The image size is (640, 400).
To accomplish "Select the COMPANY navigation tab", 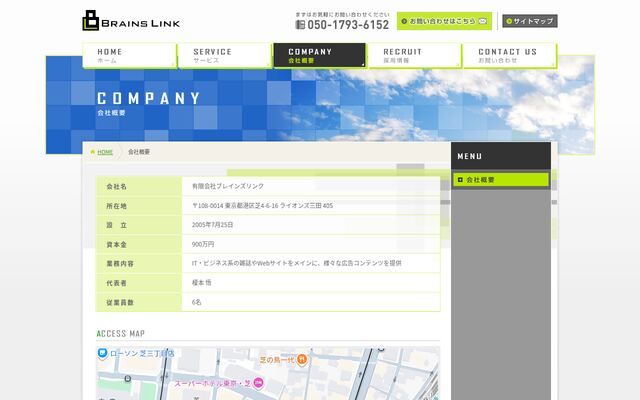I will pos(320,56).
